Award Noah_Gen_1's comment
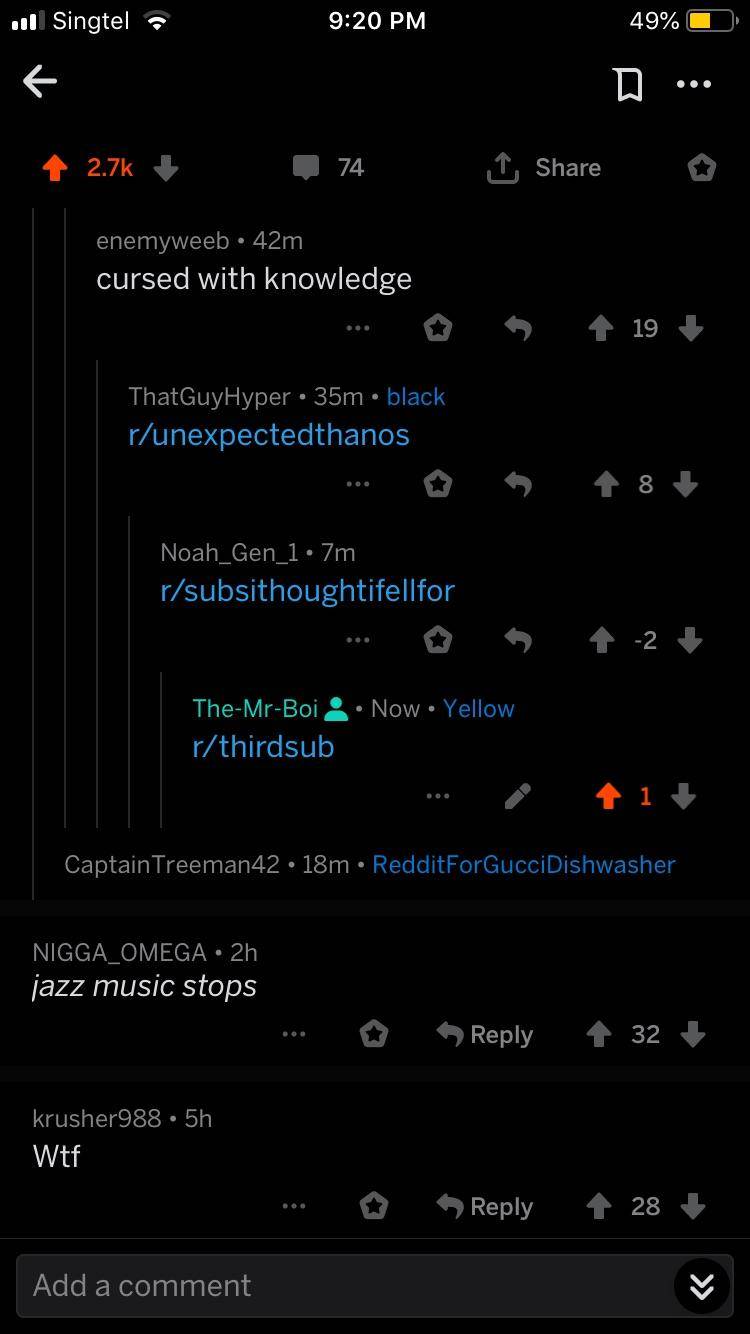Screen dimensions: 750x1334 (x=437, y=640)
